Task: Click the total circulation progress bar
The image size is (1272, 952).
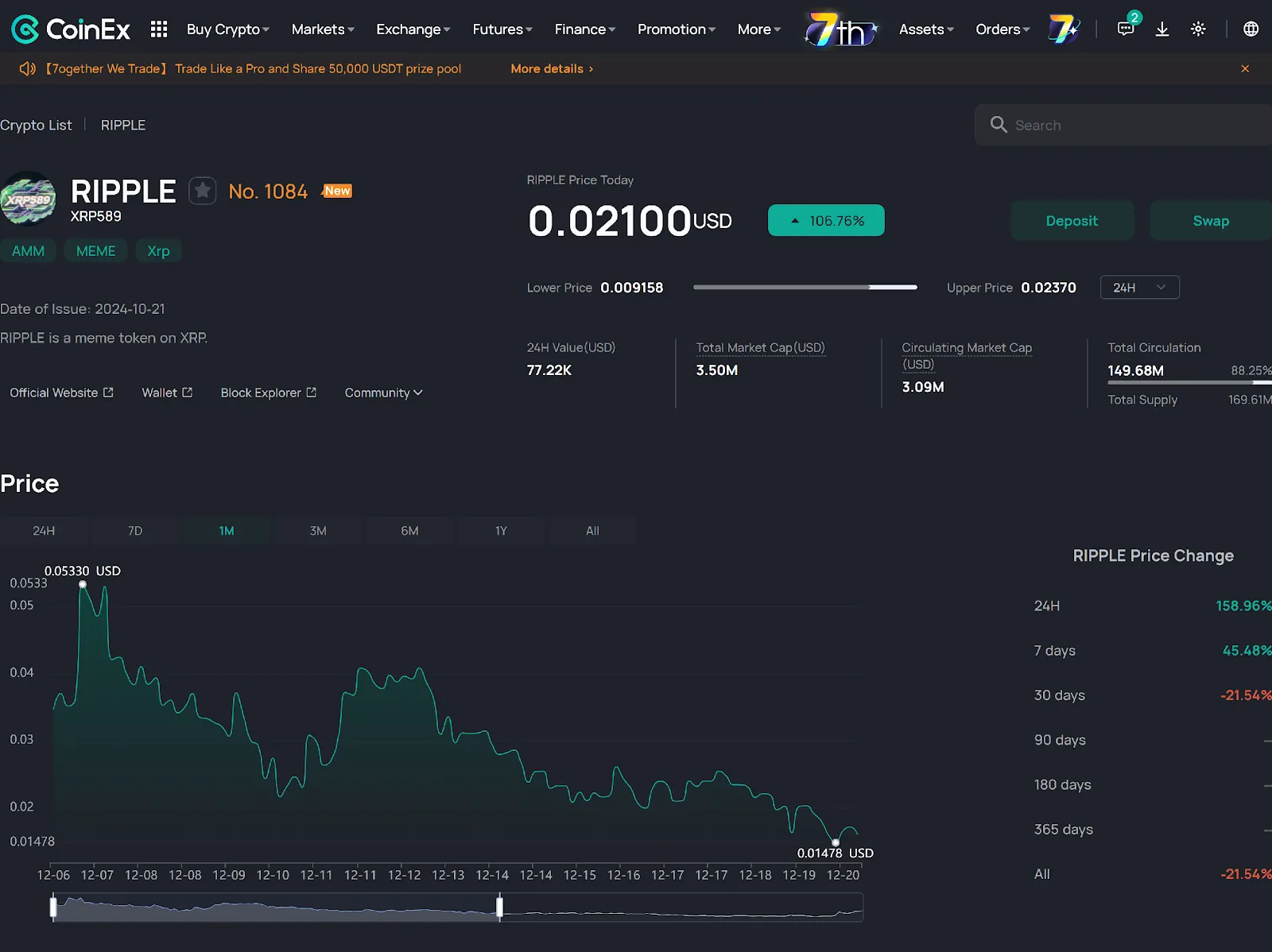Action: [x=1189, y=383]
